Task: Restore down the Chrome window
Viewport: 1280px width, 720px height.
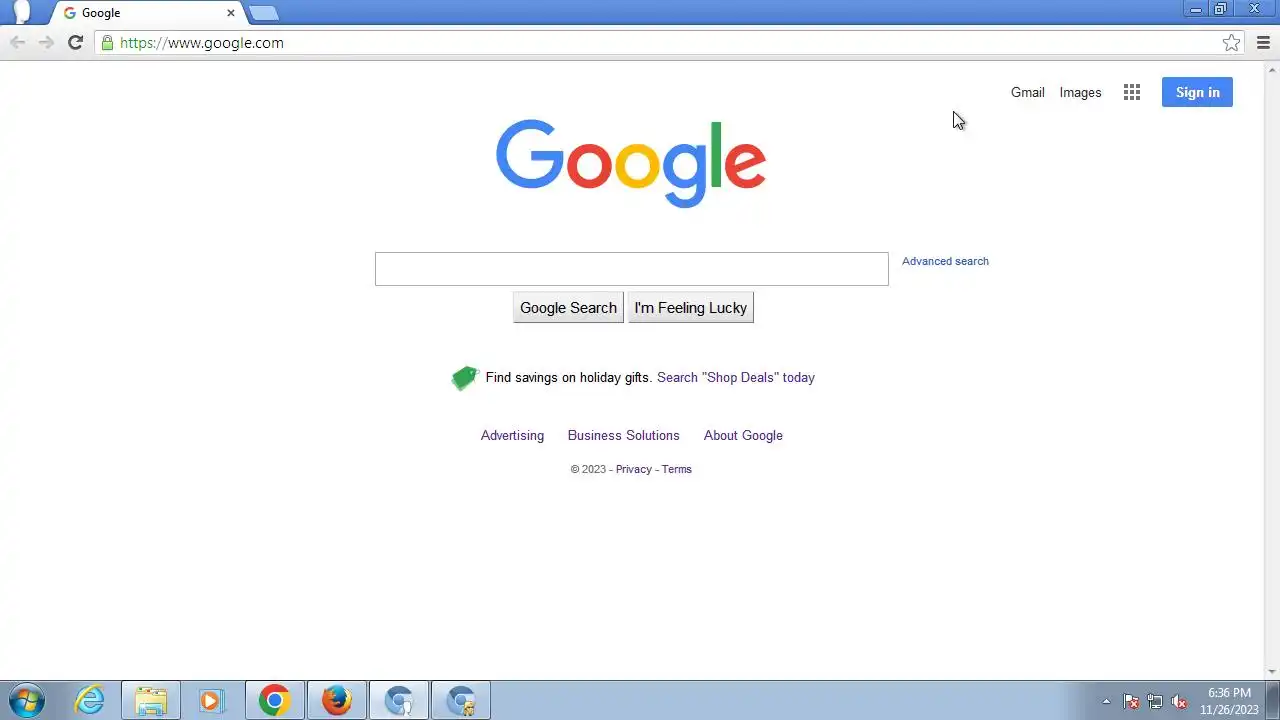Action: pos(1220,9)
